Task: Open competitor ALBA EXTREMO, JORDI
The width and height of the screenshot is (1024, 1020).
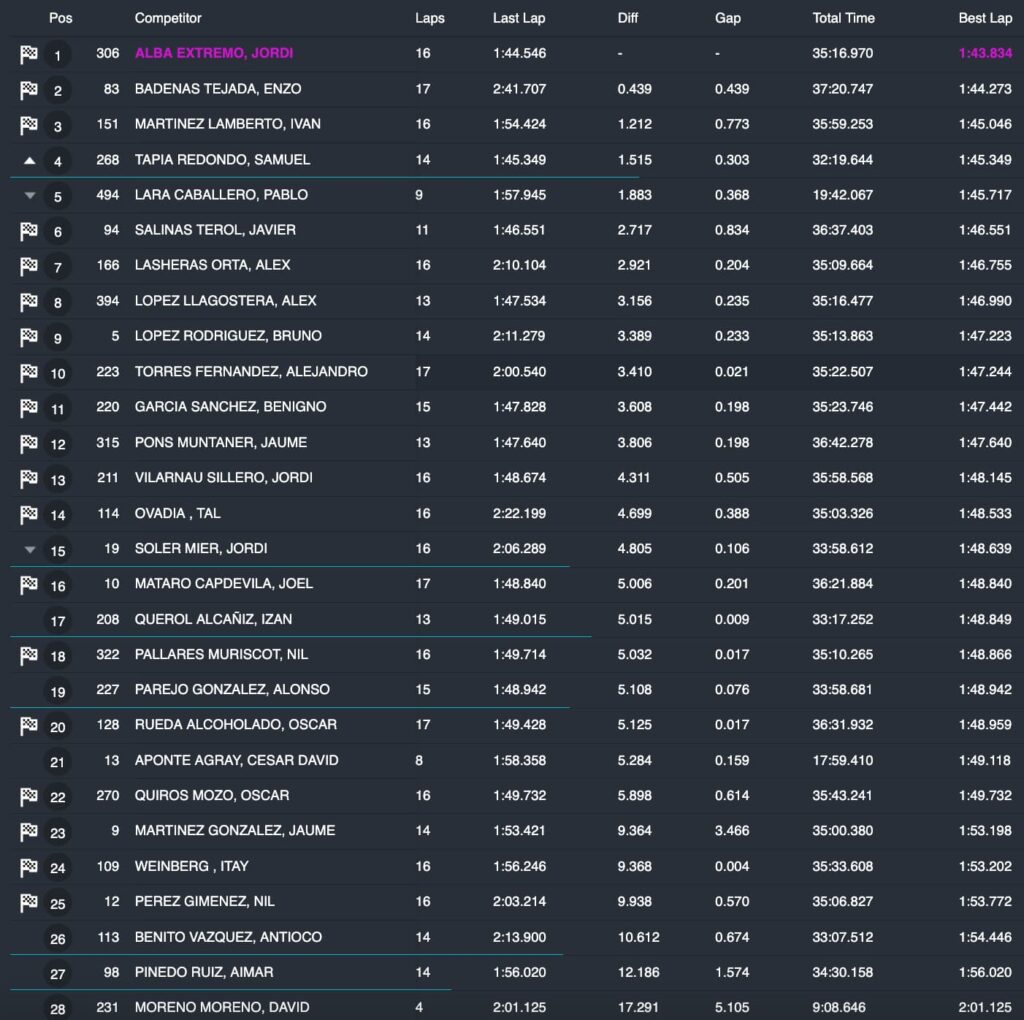Action: coord(214,53)
